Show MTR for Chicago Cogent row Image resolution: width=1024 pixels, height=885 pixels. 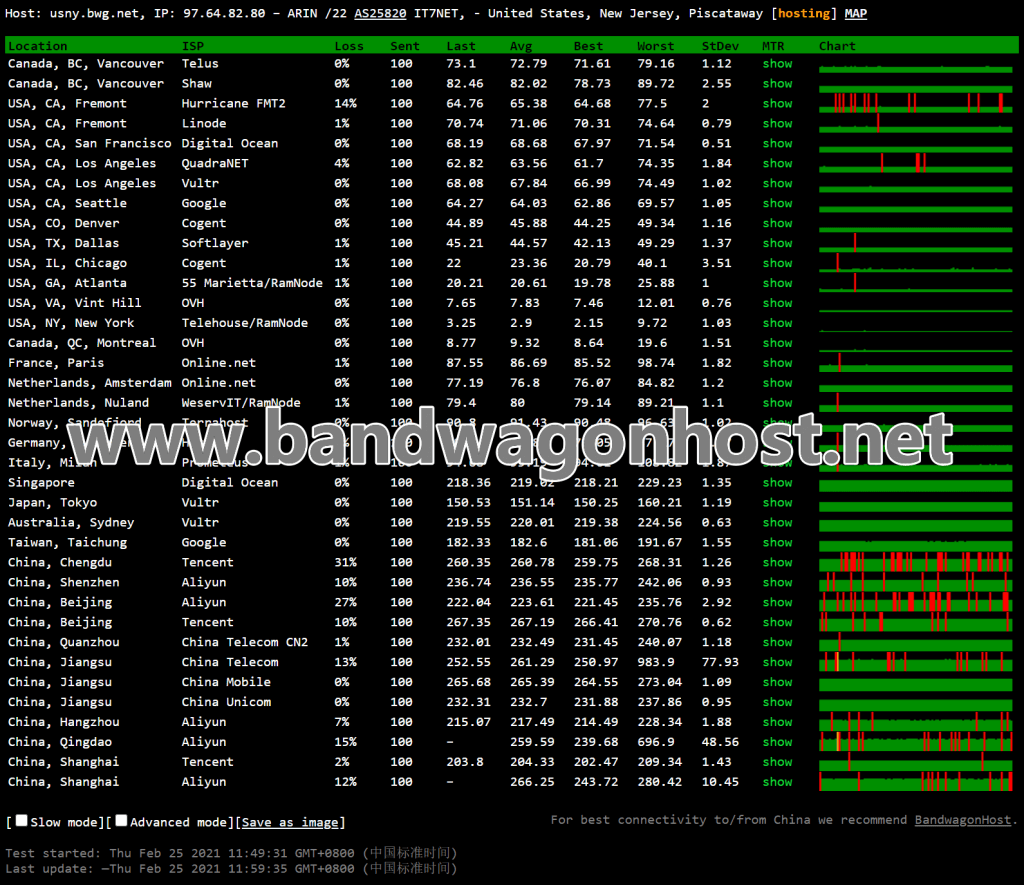[x=777, y=263]
